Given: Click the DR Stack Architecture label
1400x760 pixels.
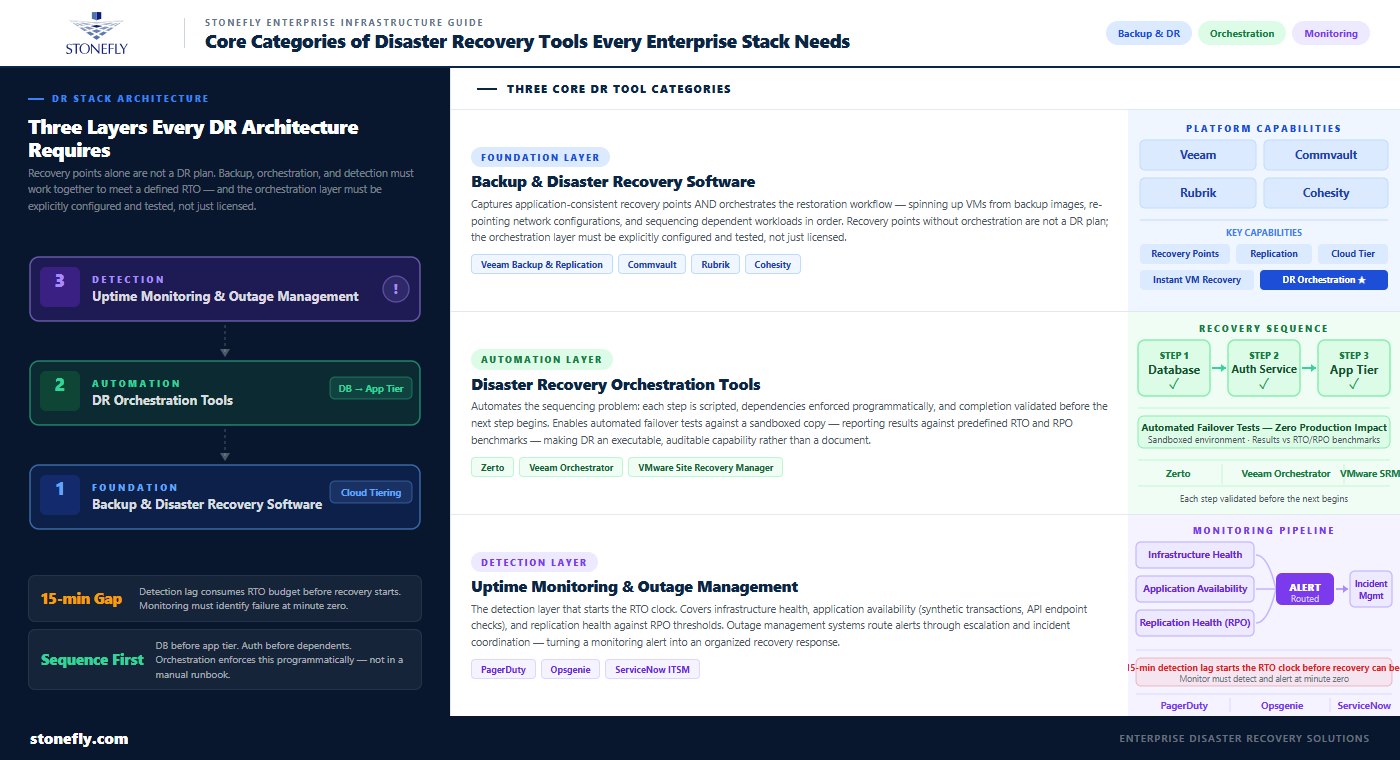Looking at the screenshot, I should 130,99.
